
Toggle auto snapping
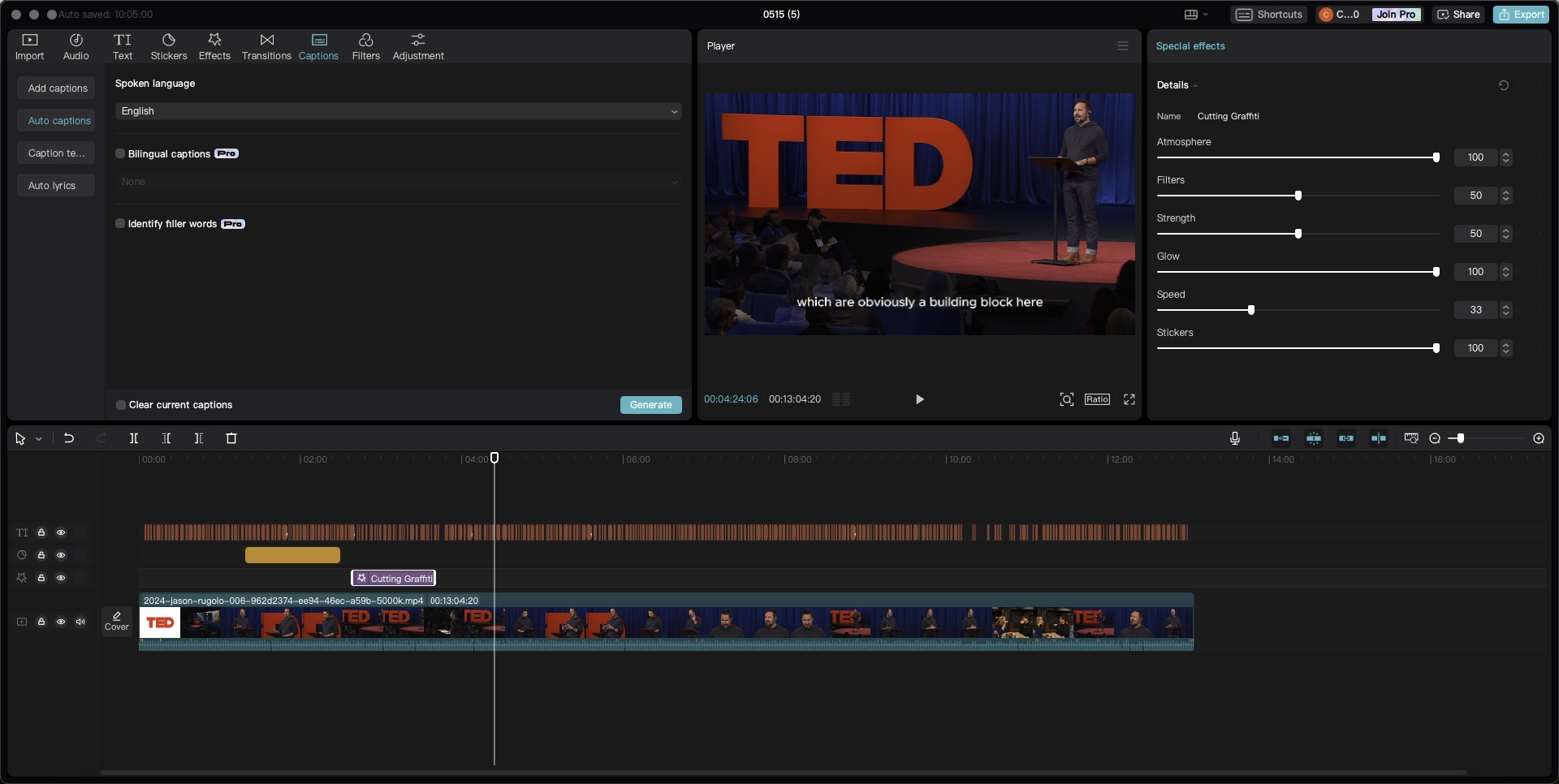point(1314,438)
